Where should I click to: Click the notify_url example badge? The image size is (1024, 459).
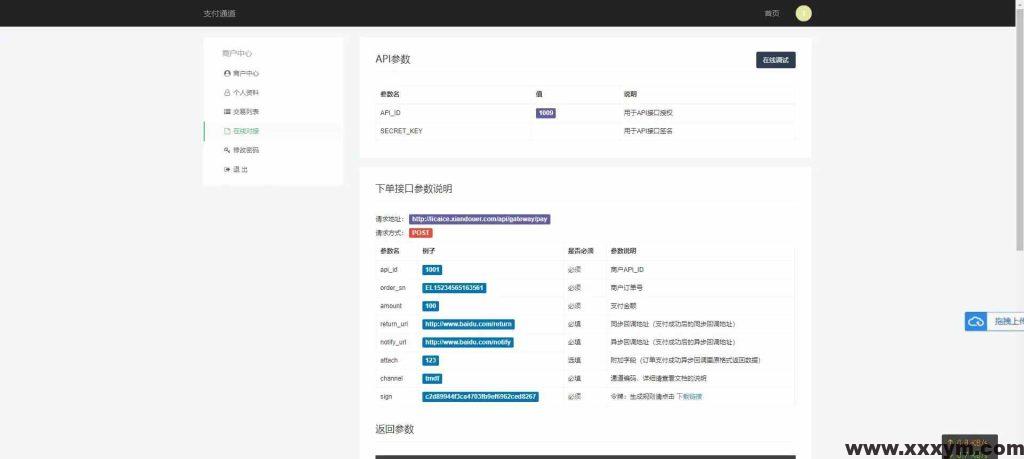[467, 342]
